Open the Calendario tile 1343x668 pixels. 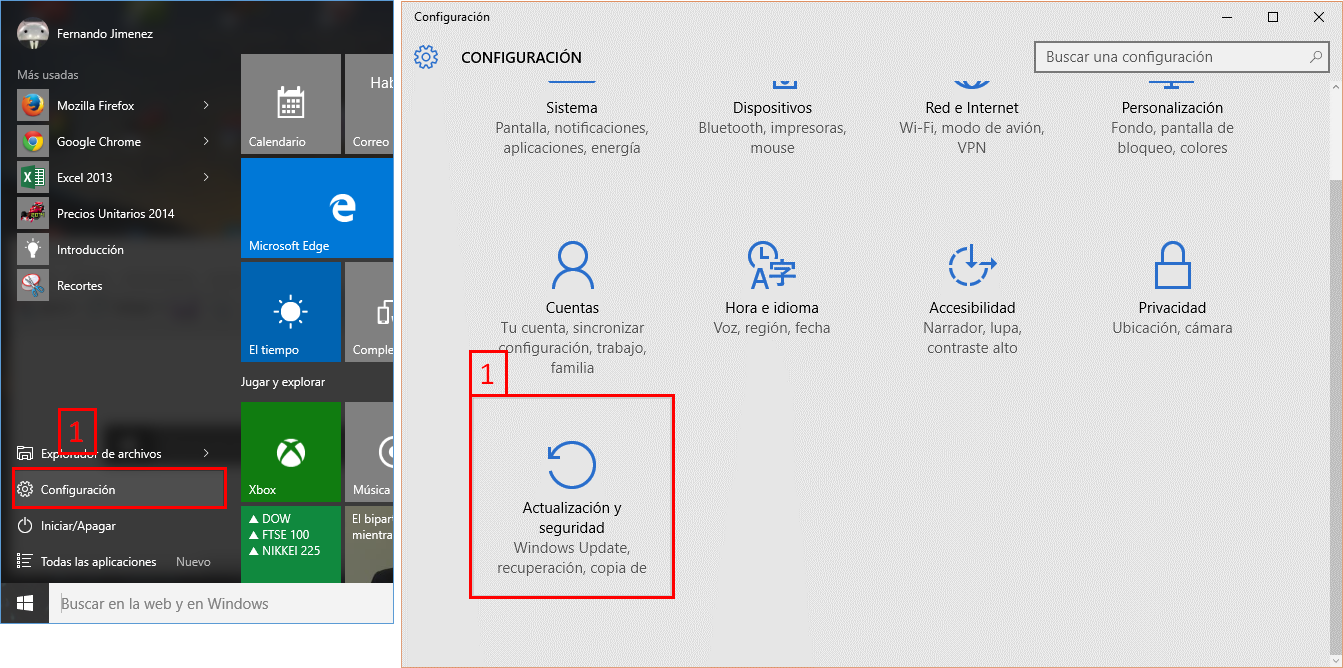click(291, 104)
